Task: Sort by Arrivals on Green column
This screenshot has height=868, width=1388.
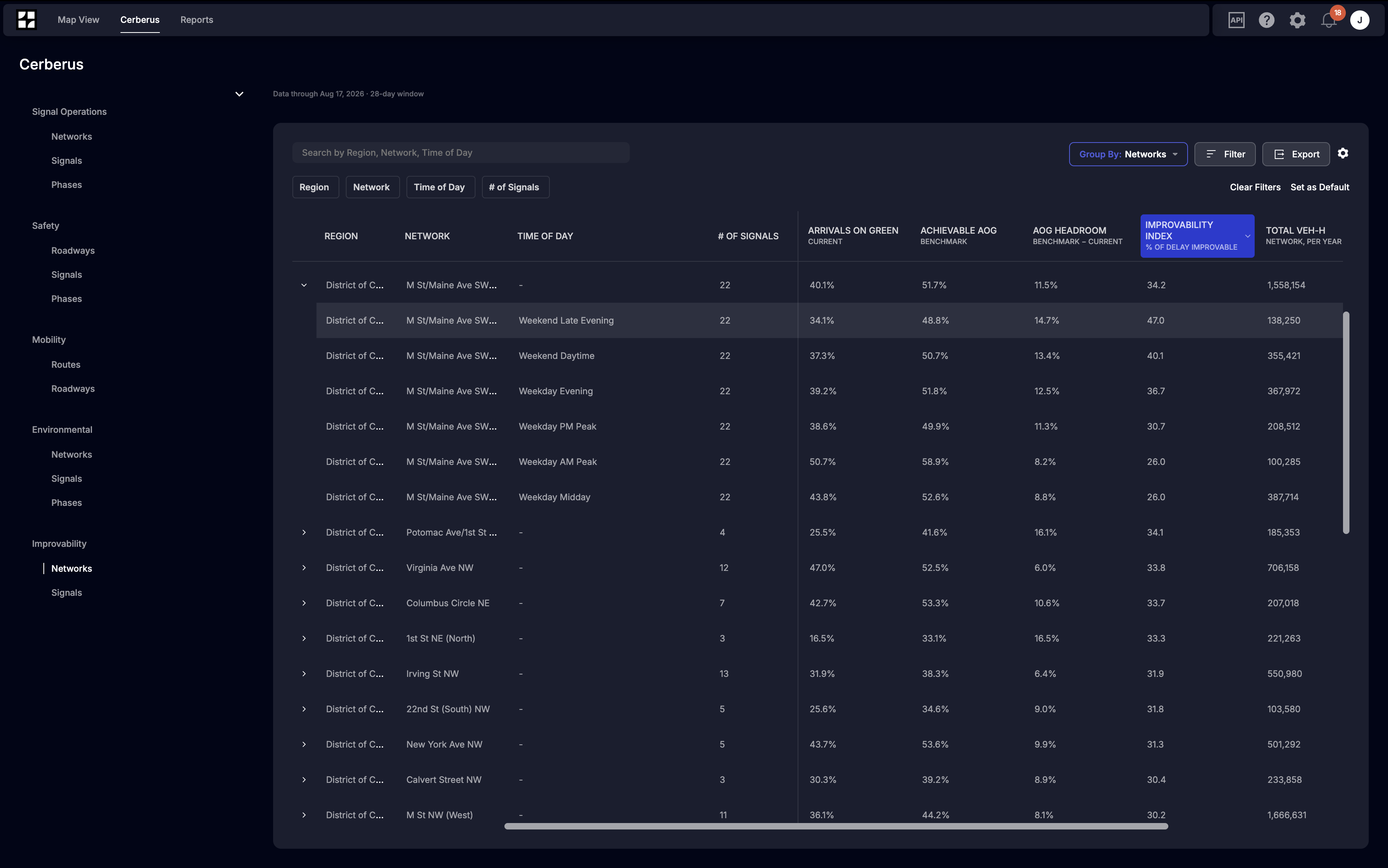Action: pyautogui.click(x=853, y=236)
